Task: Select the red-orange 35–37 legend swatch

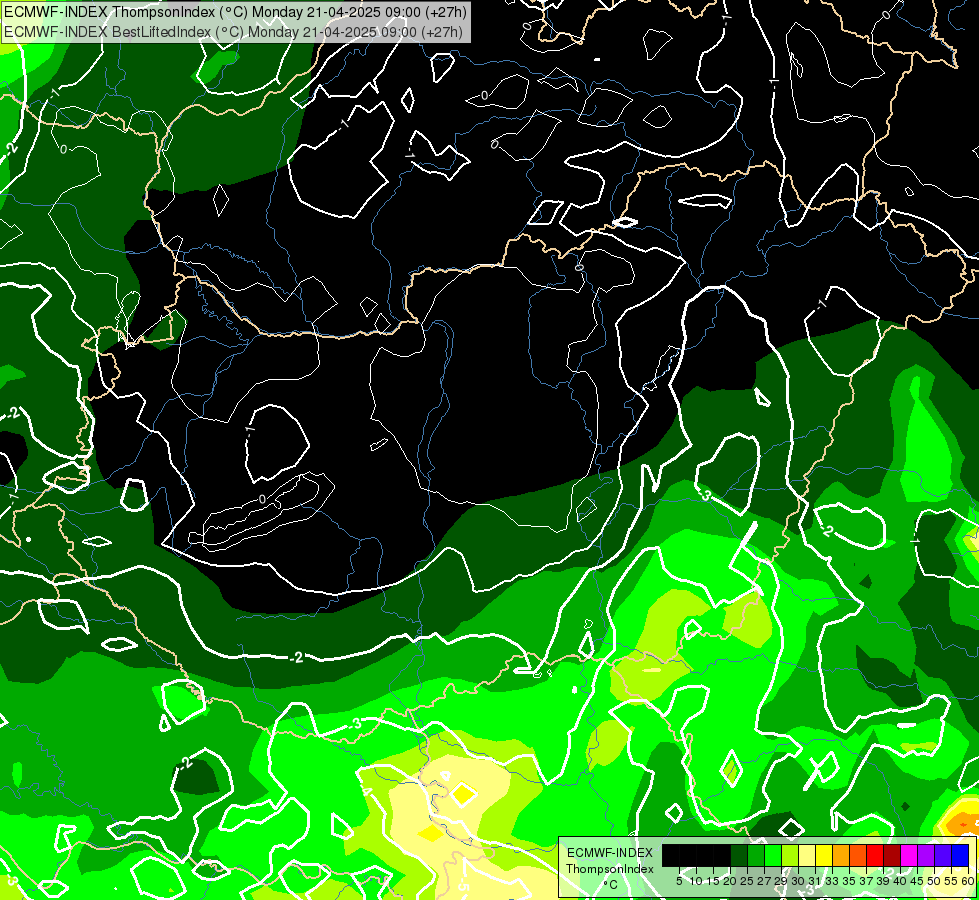Action: 858,856
